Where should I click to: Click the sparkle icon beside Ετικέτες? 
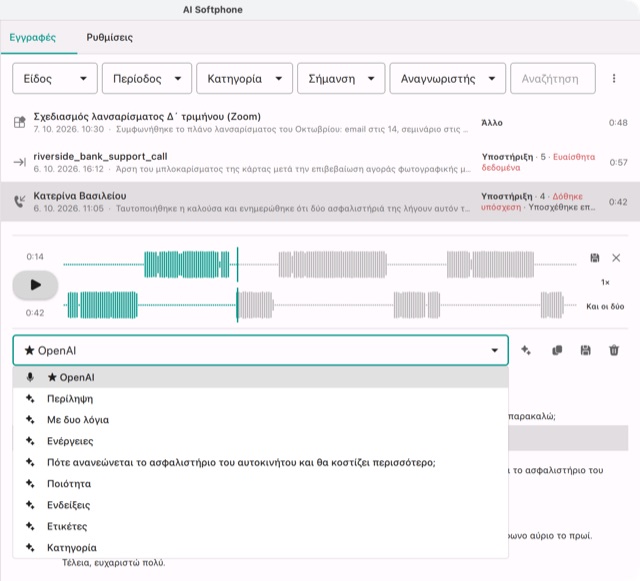coord(30,526)
